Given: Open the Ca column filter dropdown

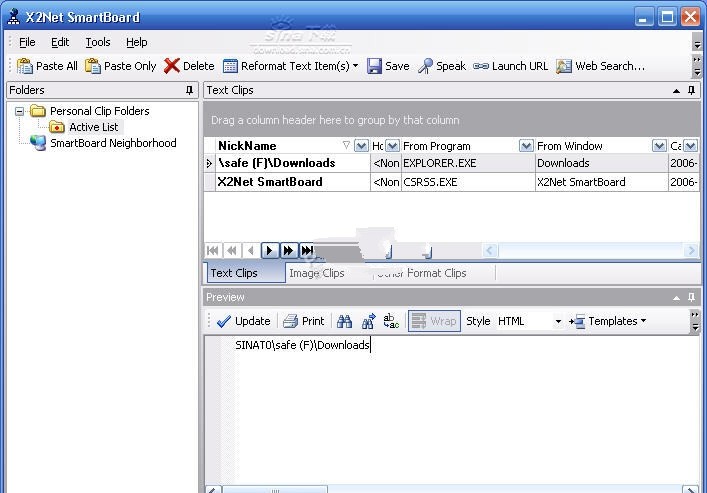Looking at the screenshot, I should click(x=690, y=146).
